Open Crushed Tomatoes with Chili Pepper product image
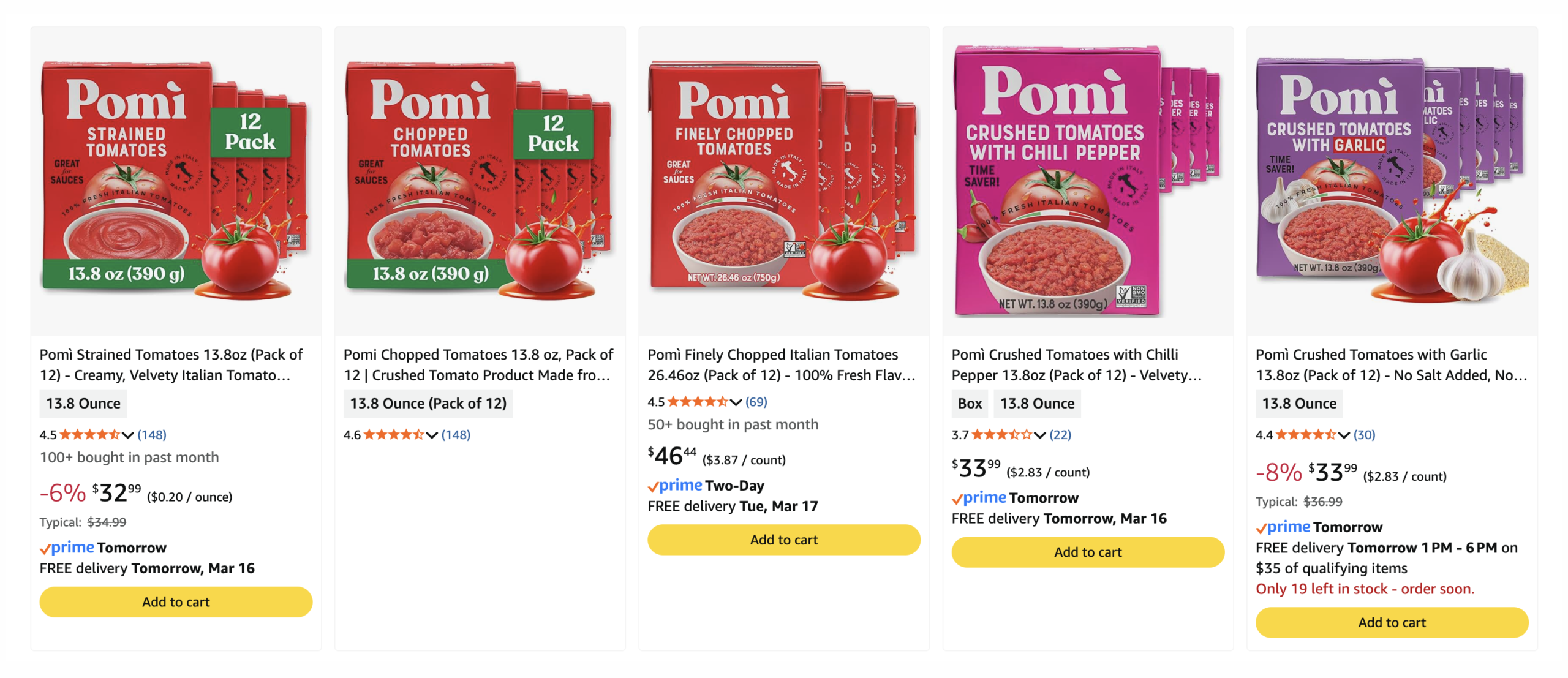Image resolution: width=1568 pixels, height=678 pixels. coord(1087,181)
